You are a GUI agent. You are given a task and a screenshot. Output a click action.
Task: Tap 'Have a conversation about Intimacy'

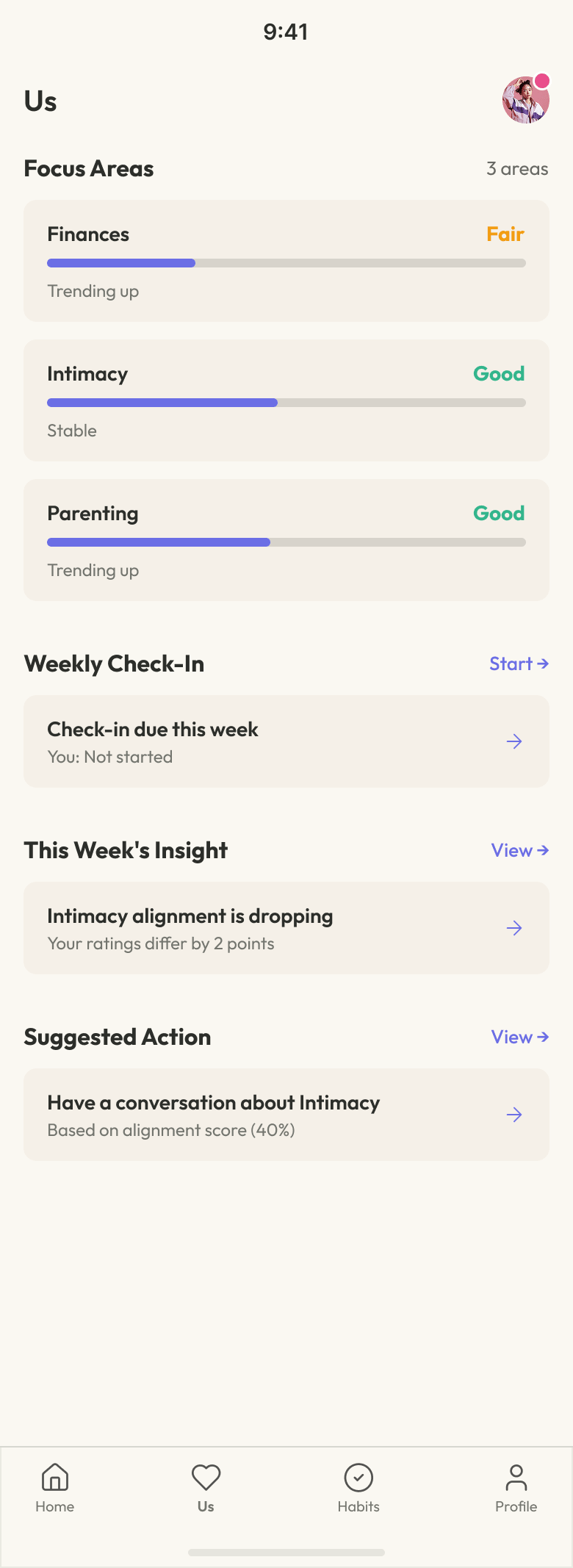214,1103
